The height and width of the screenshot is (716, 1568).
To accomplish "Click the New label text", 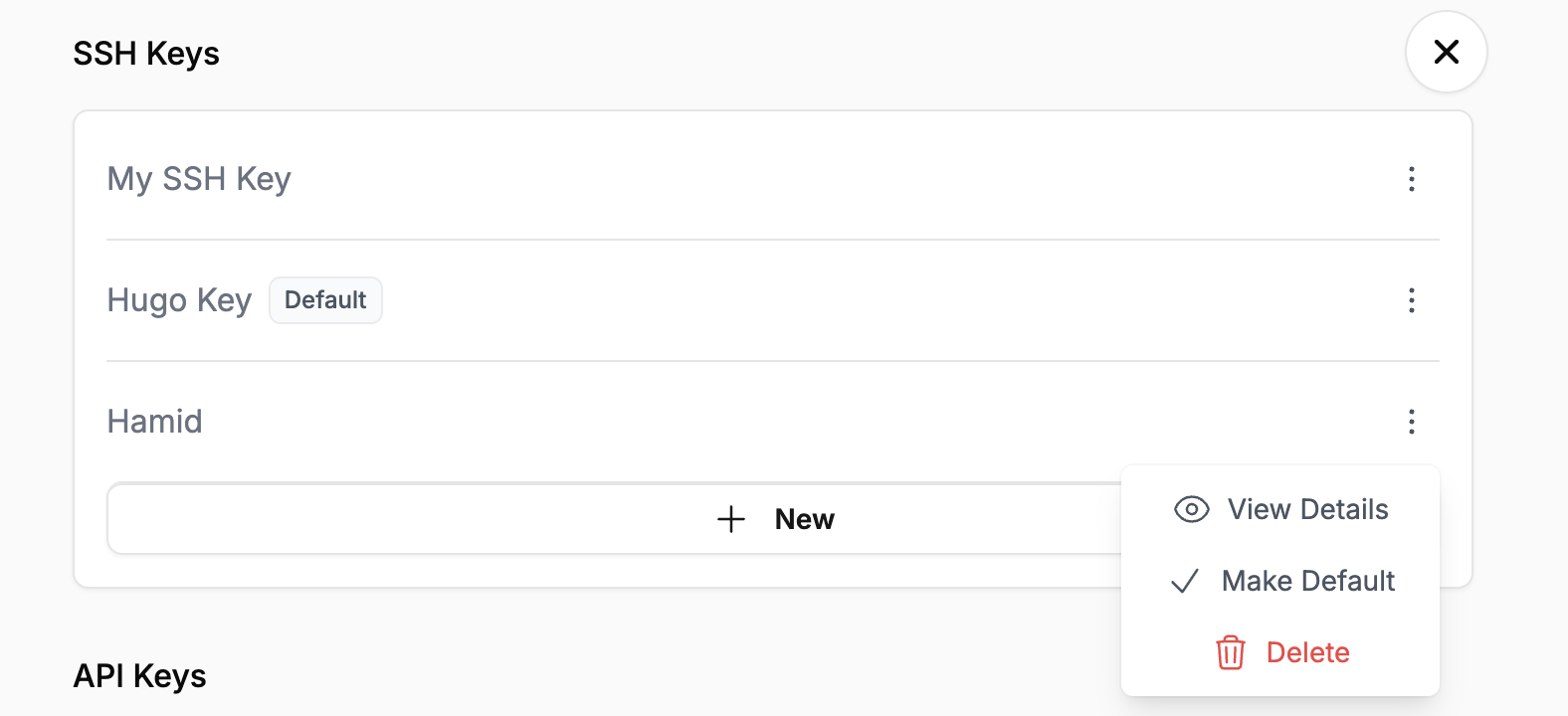I will [x=804, y=519].
